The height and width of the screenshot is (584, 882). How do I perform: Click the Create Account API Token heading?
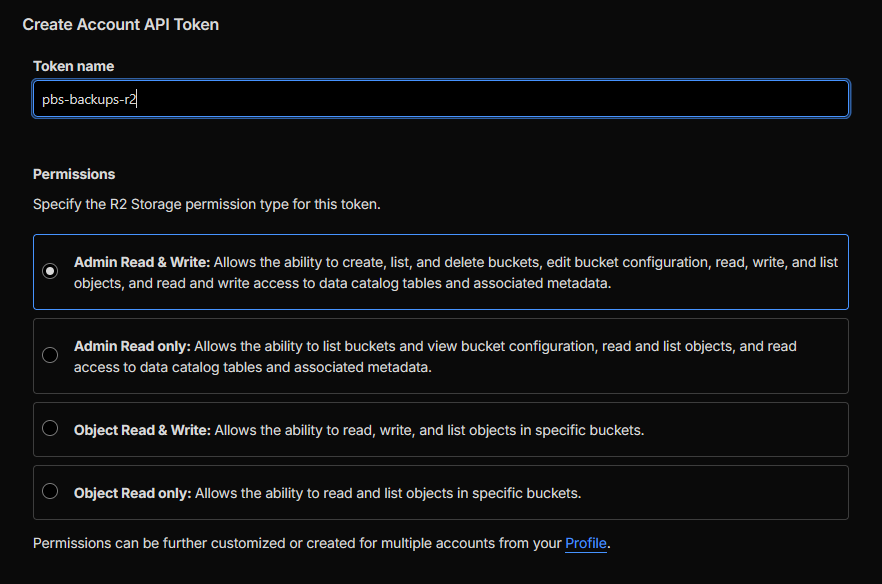pos(120,24)
